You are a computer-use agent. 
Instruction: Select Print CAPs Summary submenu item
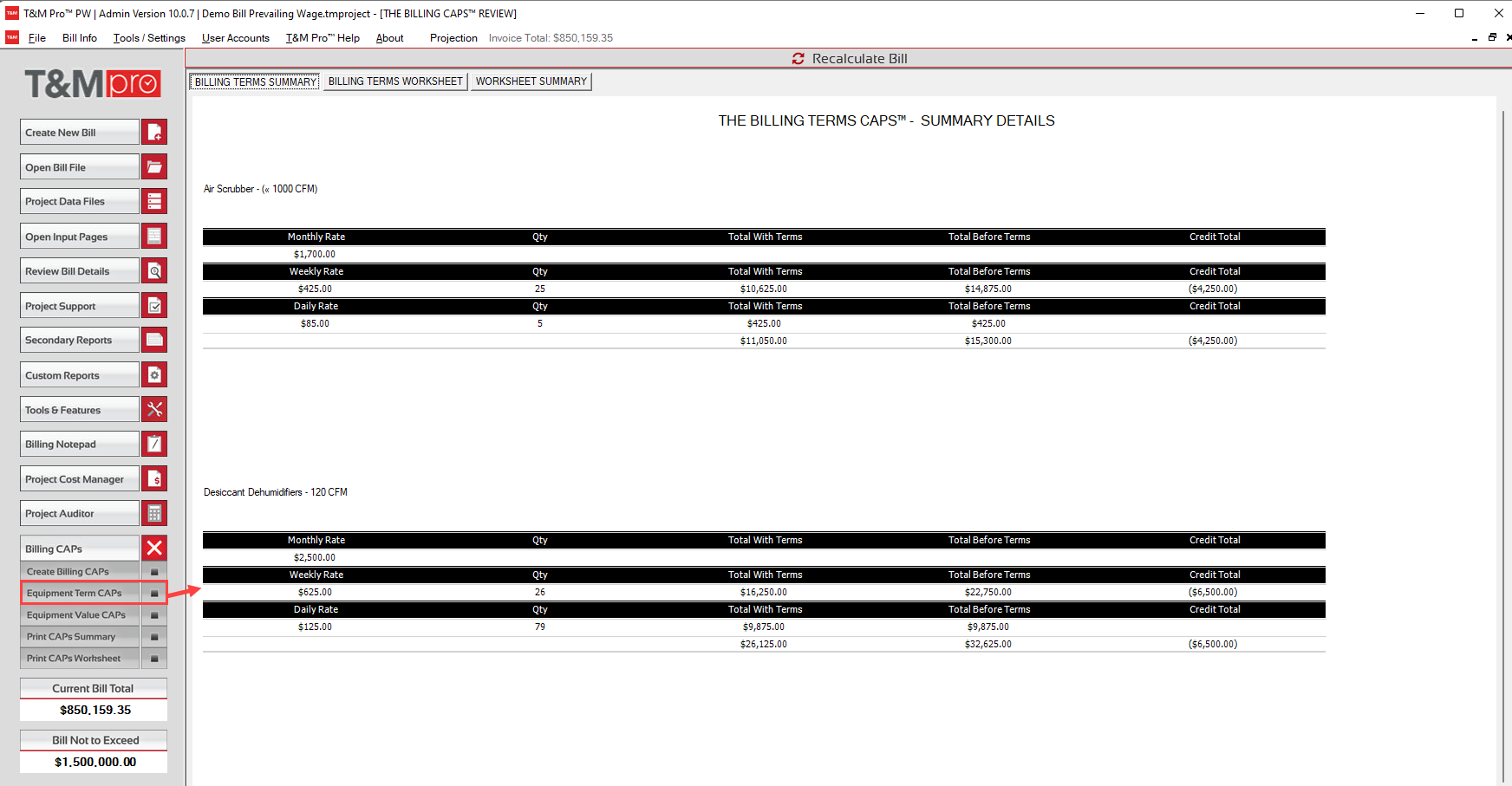click(x=81, y=637)
